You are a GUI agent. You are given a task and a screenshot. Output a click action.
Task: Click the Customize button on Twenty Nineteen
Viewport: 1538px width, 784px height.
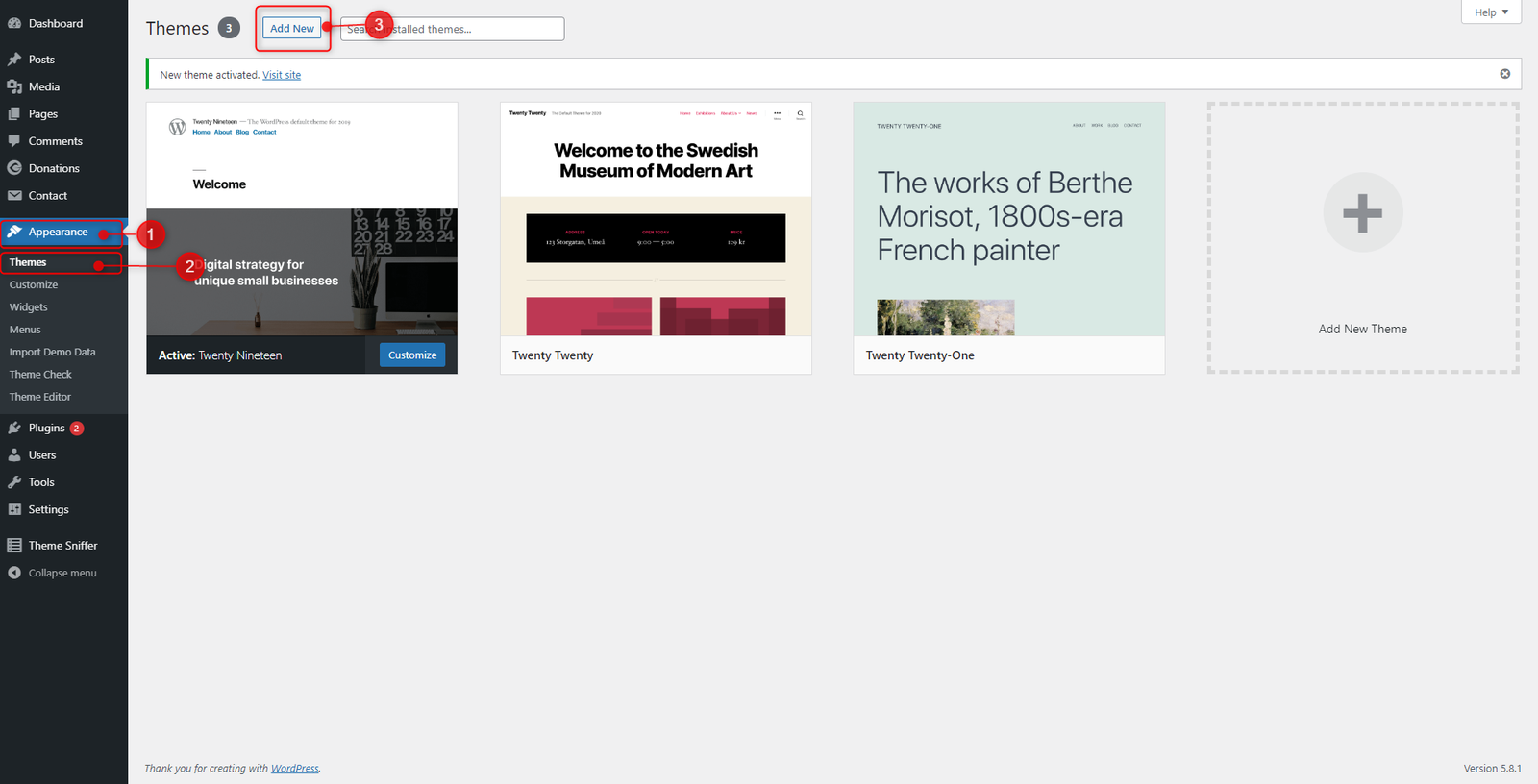(412, 355)
